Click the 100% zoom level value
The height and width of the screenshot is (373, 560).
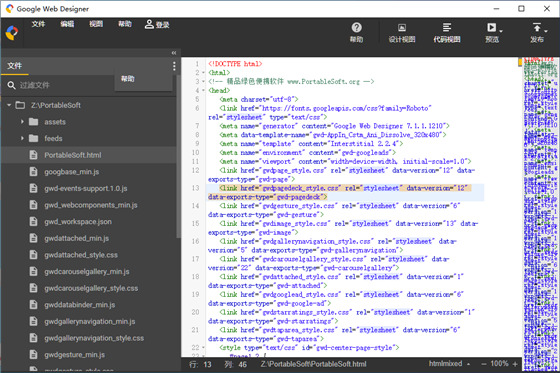coord(499,364)
